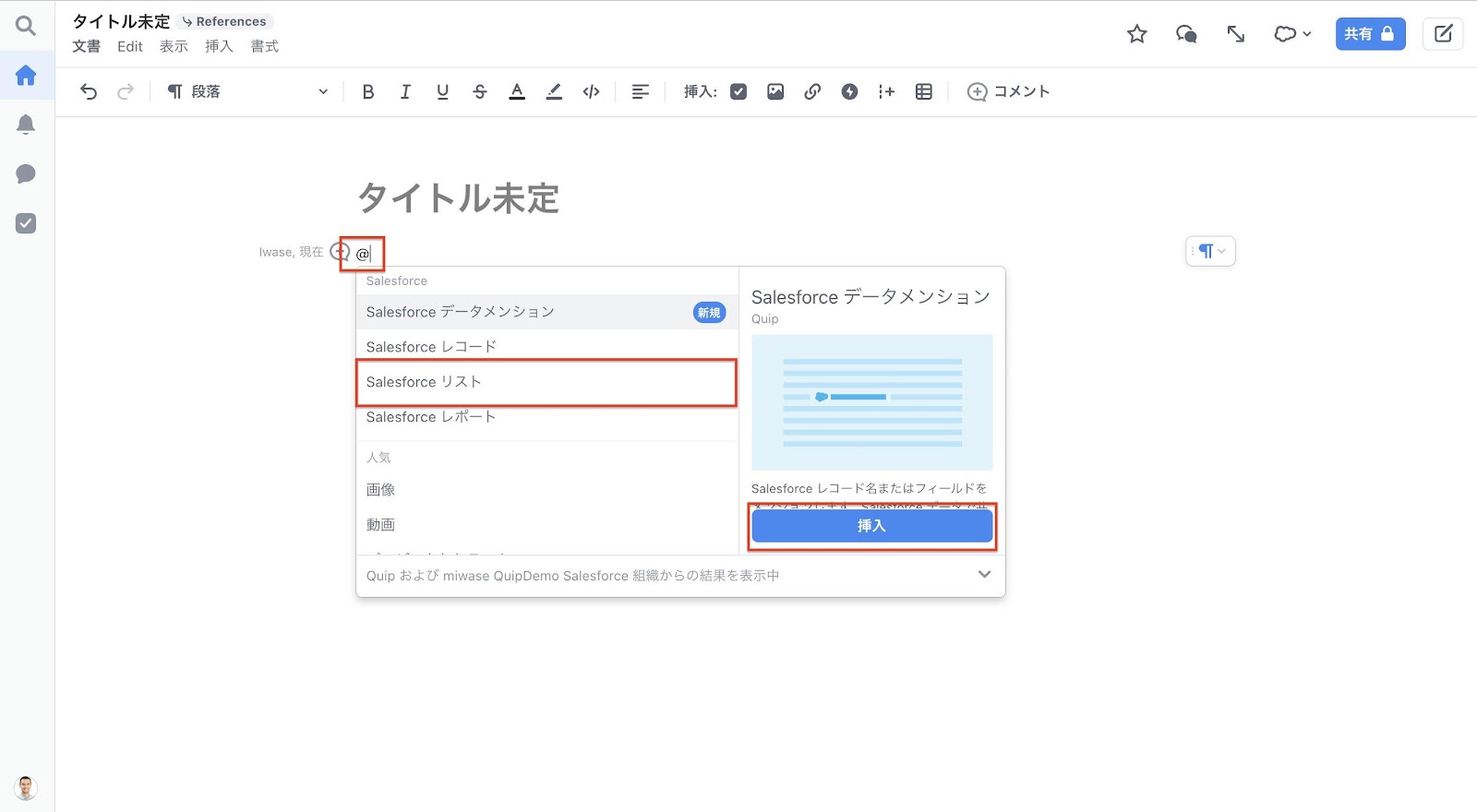The image size is (1477, 812).
Task: Click the 共有 share button
Action: click(x=1370, y=34)
